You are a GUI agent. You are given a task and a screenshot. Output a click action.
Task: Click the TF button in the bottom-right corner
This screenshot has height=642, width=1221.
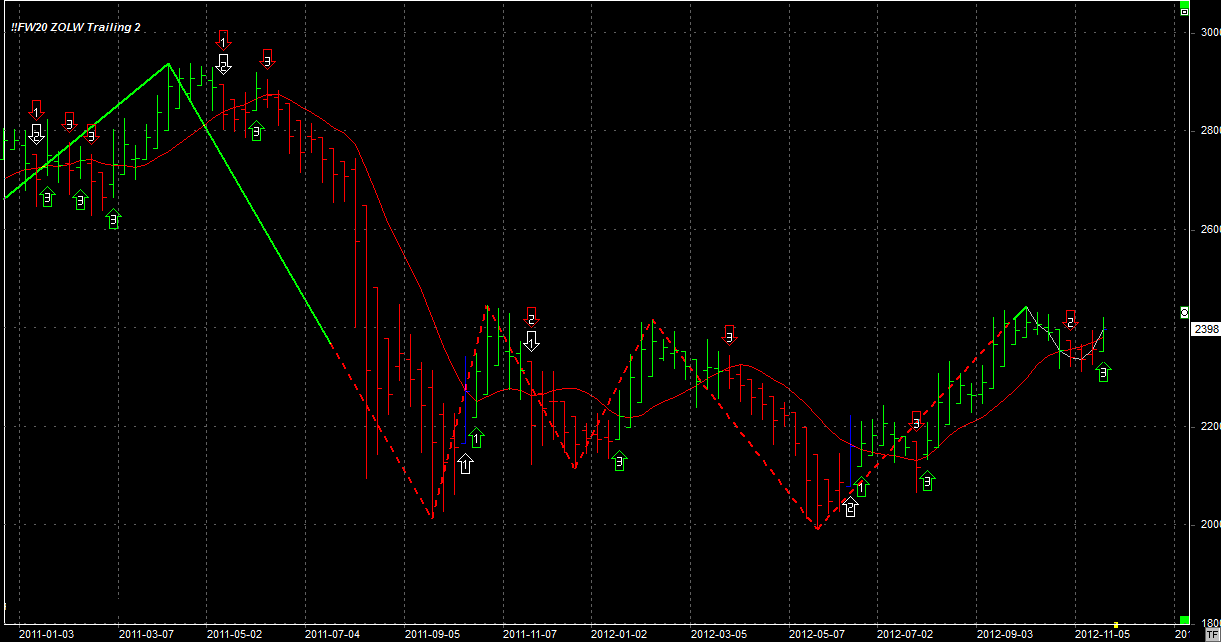pyautogui.click(x=1213, y=634)
